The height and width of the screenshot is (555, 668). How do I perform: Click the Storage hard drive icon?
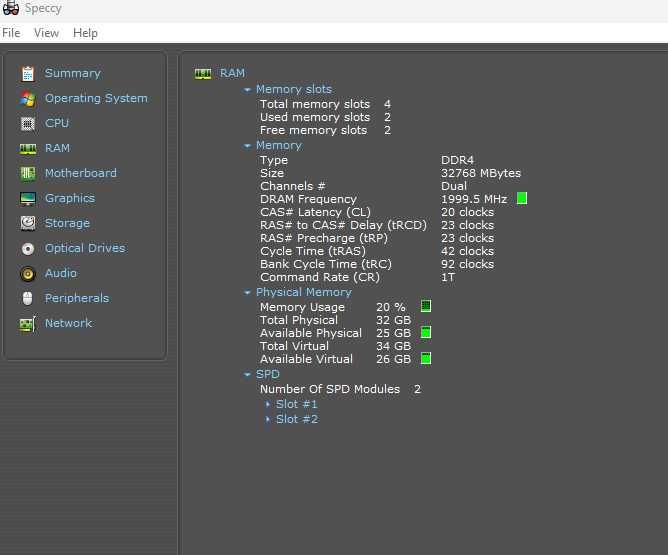[x=28, y=223]
